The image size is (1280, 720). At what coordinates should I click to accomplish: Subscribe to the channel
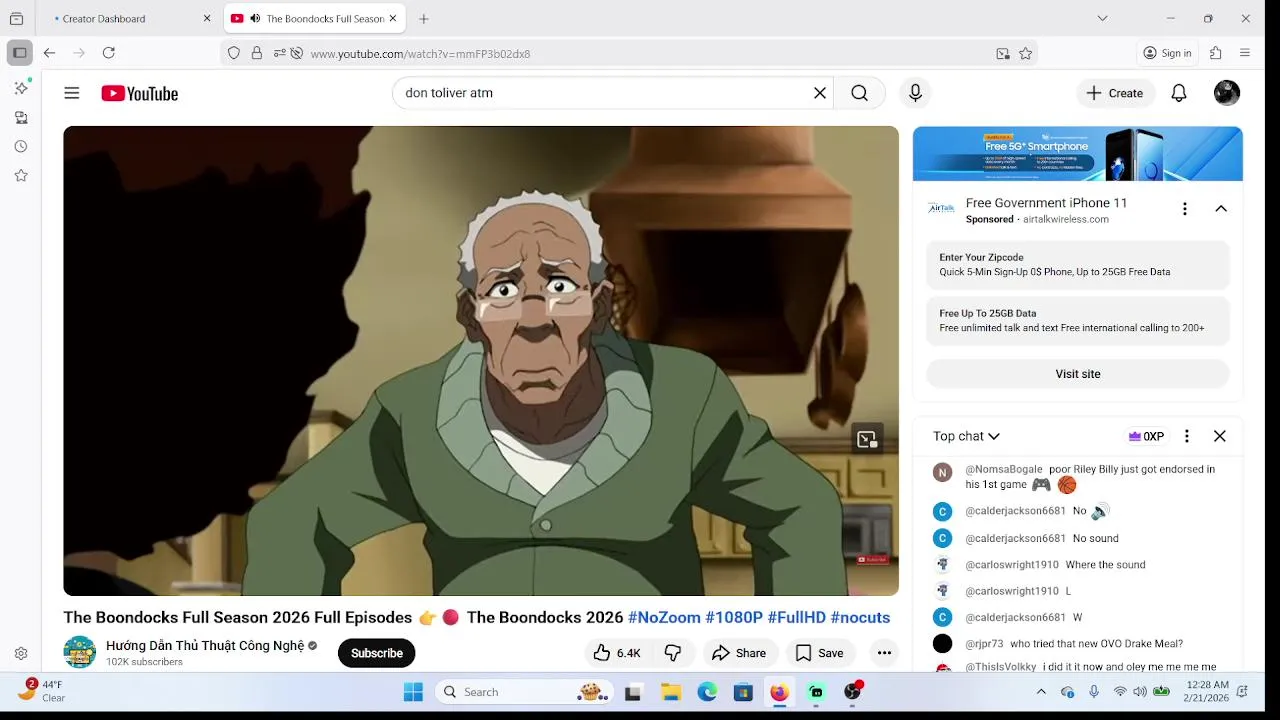point(377,653)
